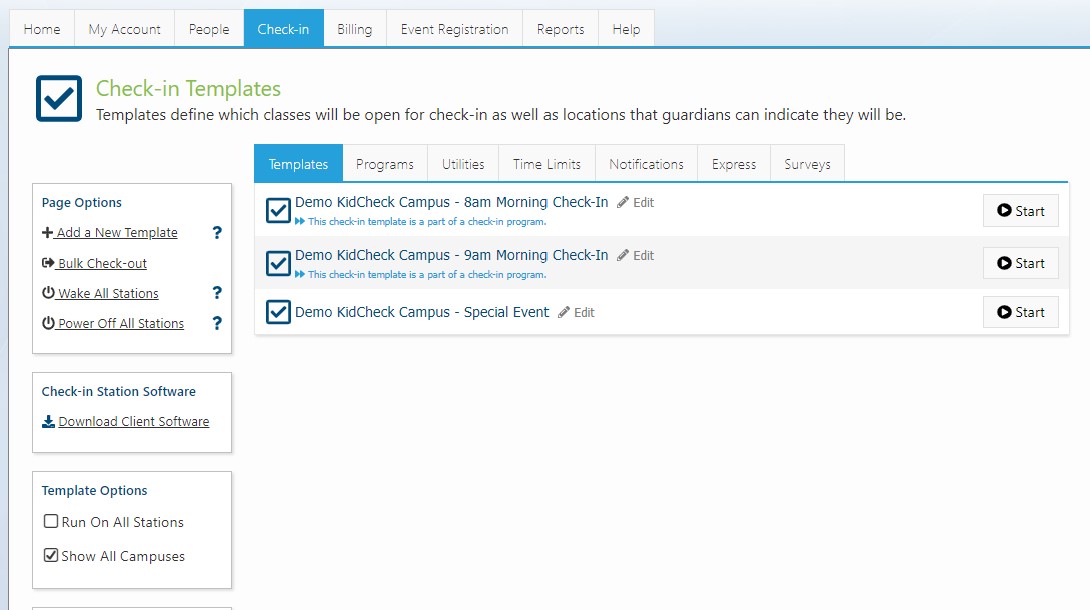This screenshot has width=1090, height=610.
Task: Toggle checkbox for 9am Morning Check-In template
Action: point(278,263)
